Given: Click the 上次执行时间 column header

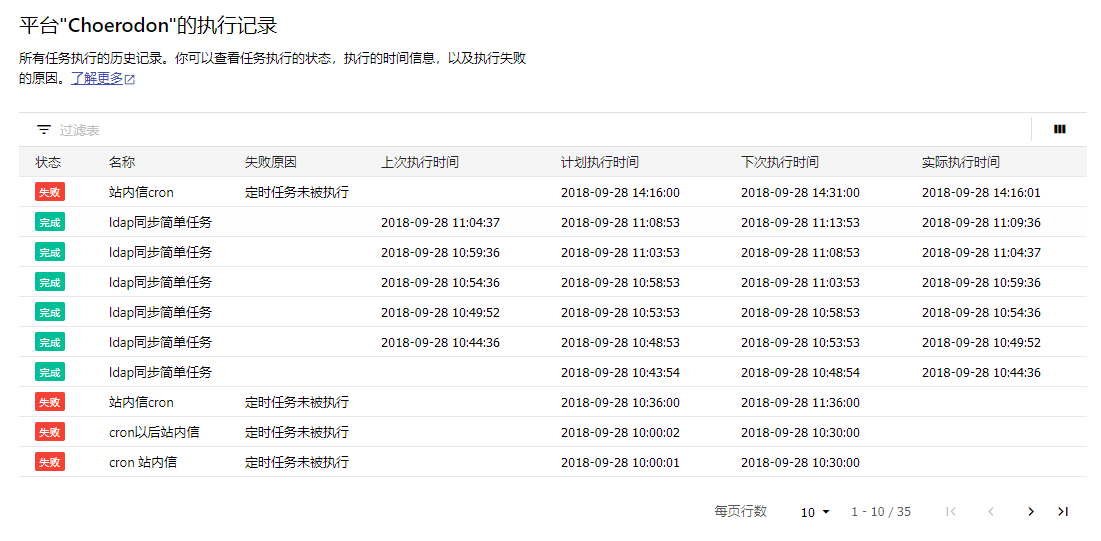Looking at the screenshot, I should click(420, 162).
